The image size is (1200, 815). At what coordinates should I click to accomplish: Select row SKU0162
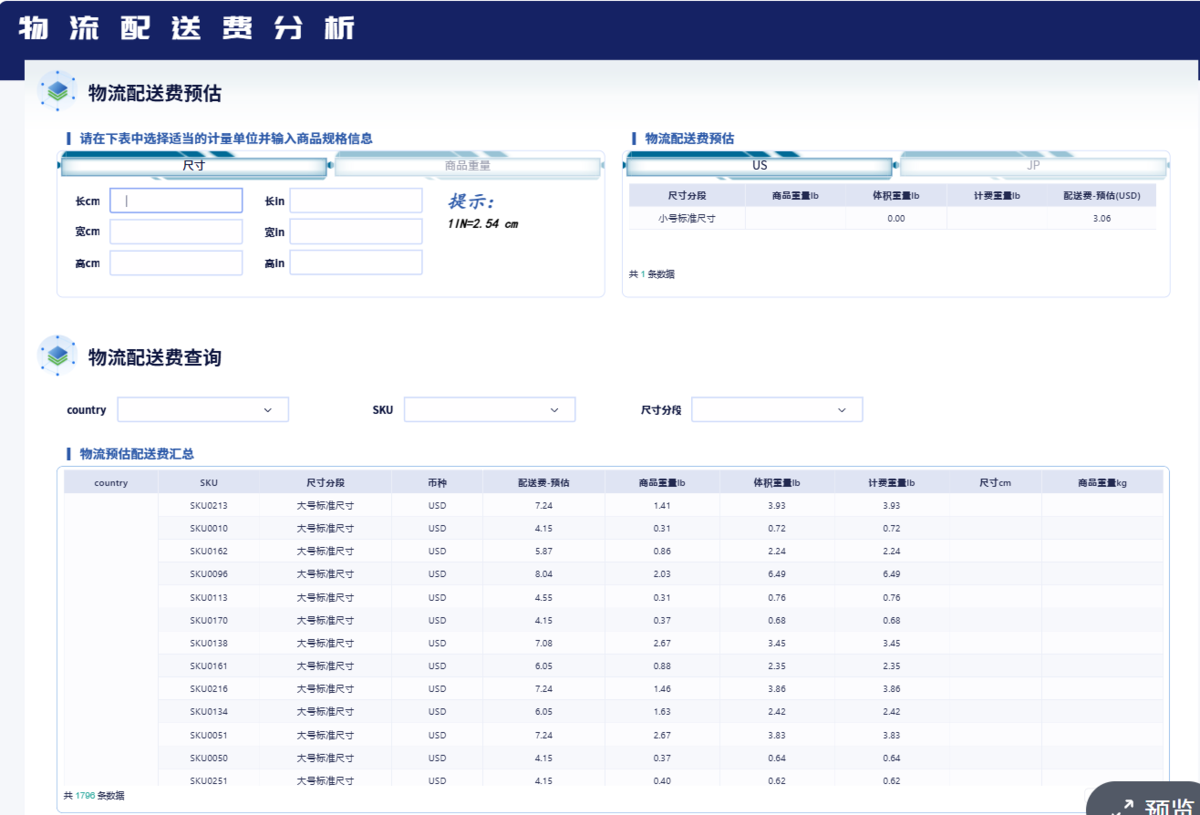660,551
